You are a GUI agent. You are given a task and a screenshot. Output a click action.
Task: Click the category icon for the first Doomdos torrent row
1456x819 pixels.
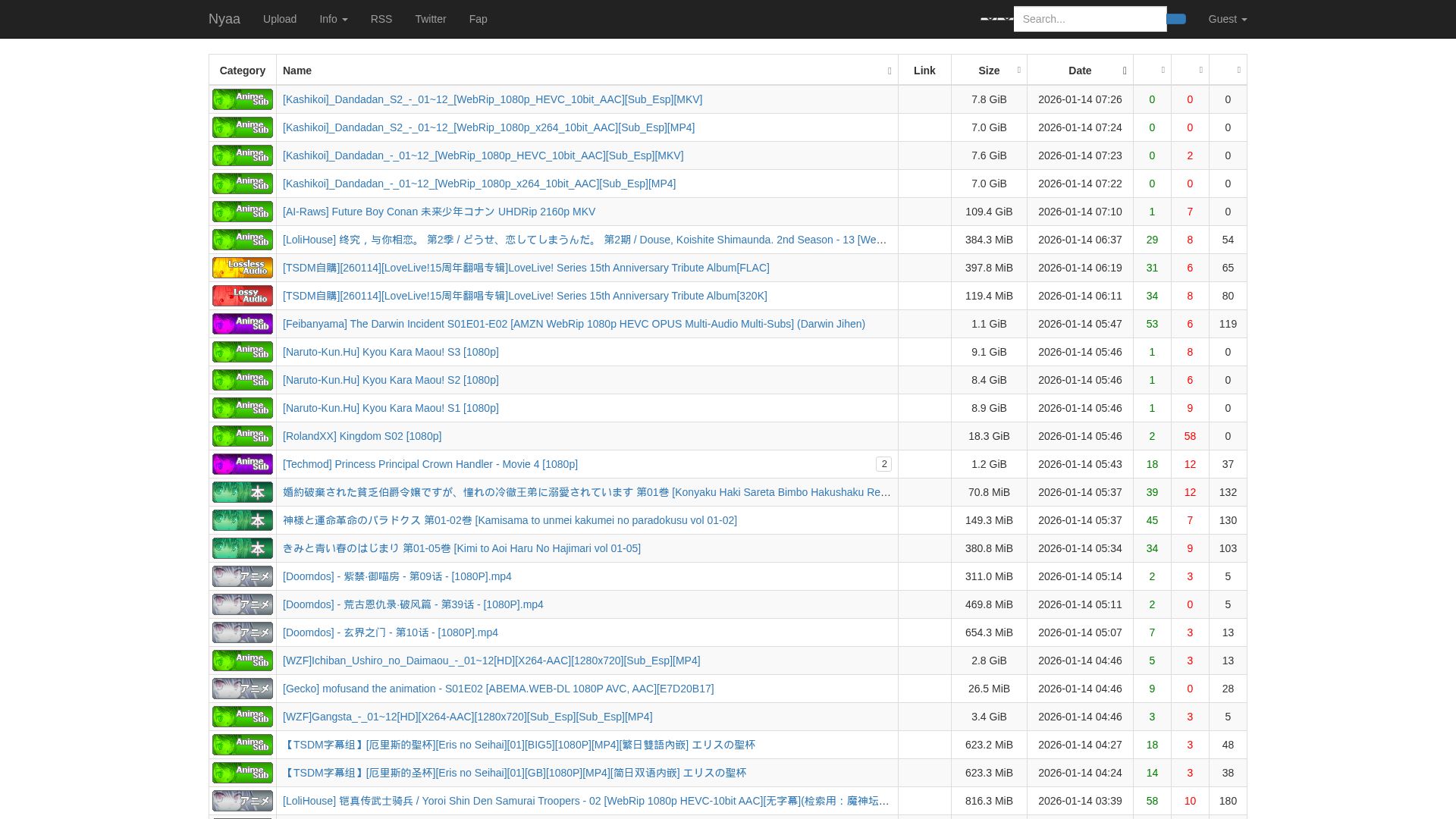(x=242, y=576)
